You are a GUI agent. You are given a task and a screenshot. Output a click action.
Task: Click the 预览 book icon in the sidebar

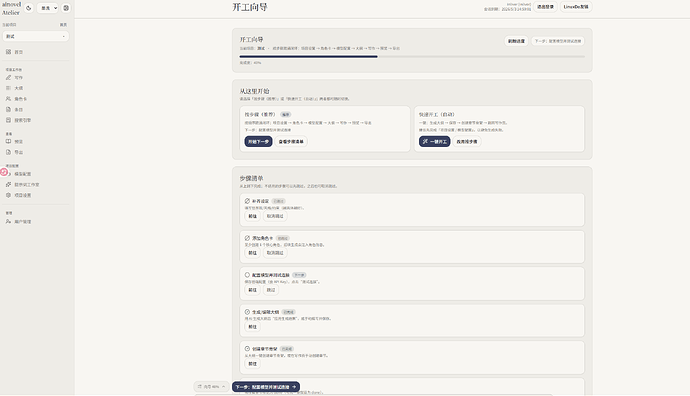point(8,142)
